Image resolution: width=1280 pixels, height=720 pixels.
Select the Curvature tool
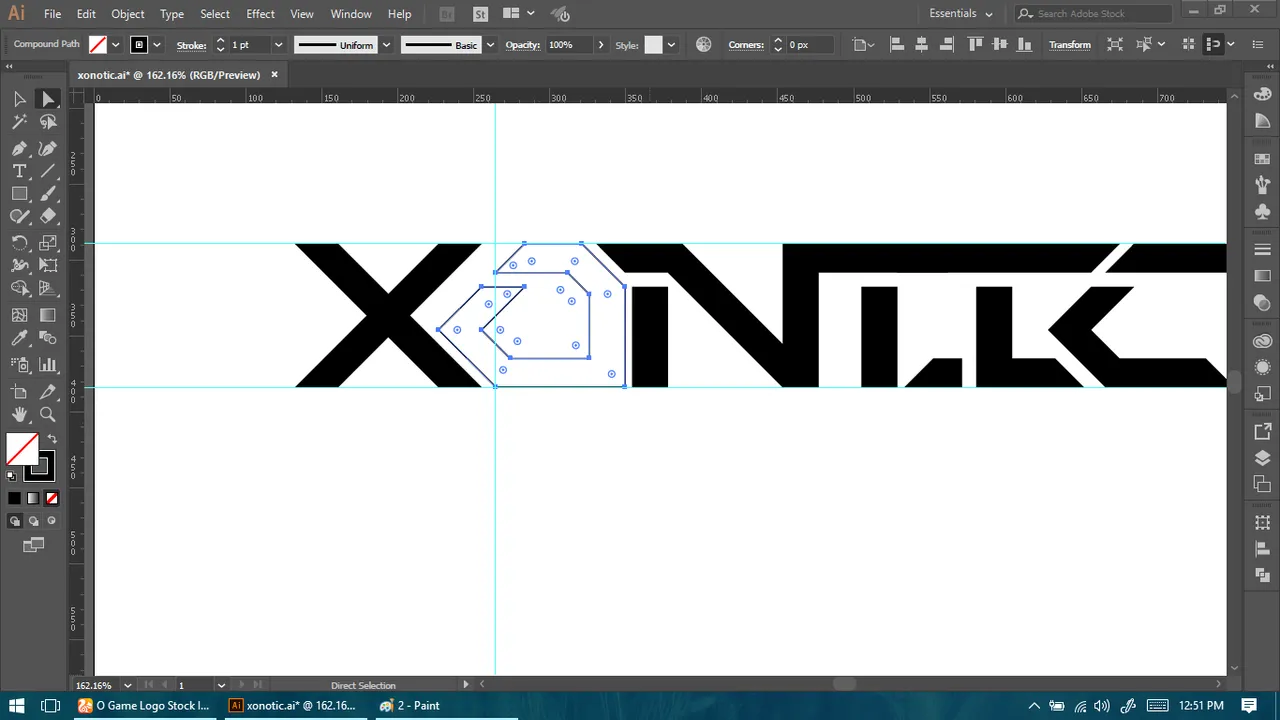coord(47,148)
